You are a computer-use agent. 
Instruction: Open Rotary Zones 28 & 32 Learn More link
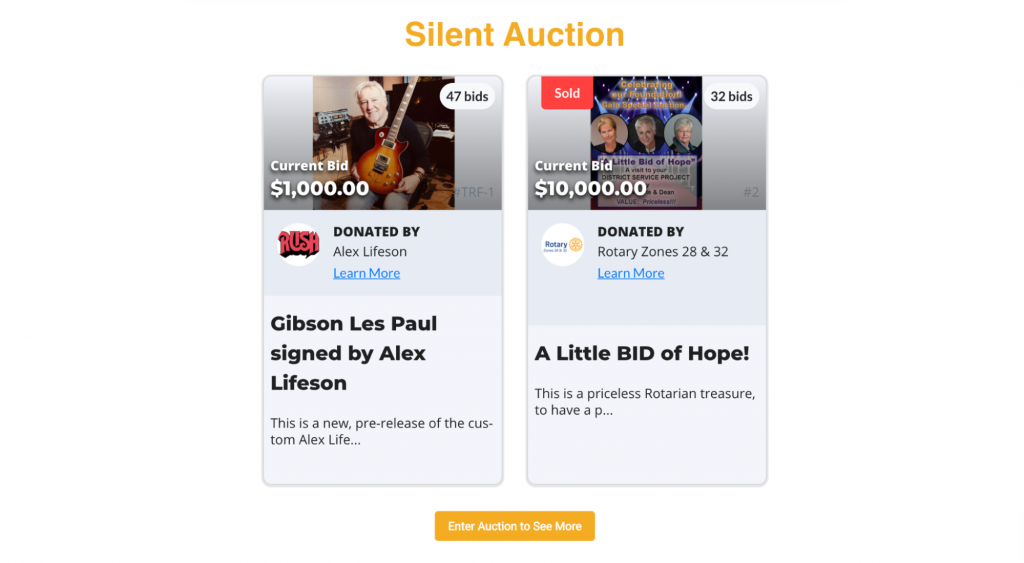[631, 273]
